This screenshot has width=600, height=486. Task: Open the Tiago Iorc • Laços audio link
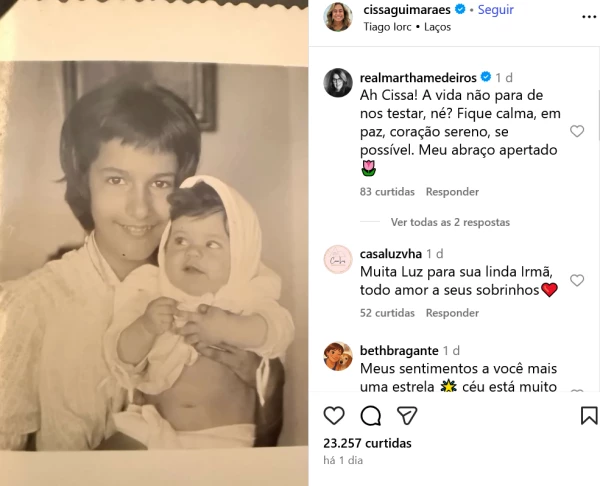(x=407, y=27)
